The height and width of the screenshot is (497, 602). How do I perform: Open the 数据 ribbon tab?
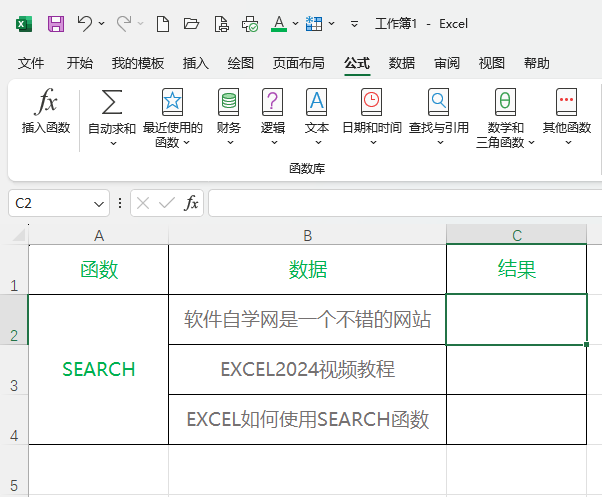(x=402, y=63)
